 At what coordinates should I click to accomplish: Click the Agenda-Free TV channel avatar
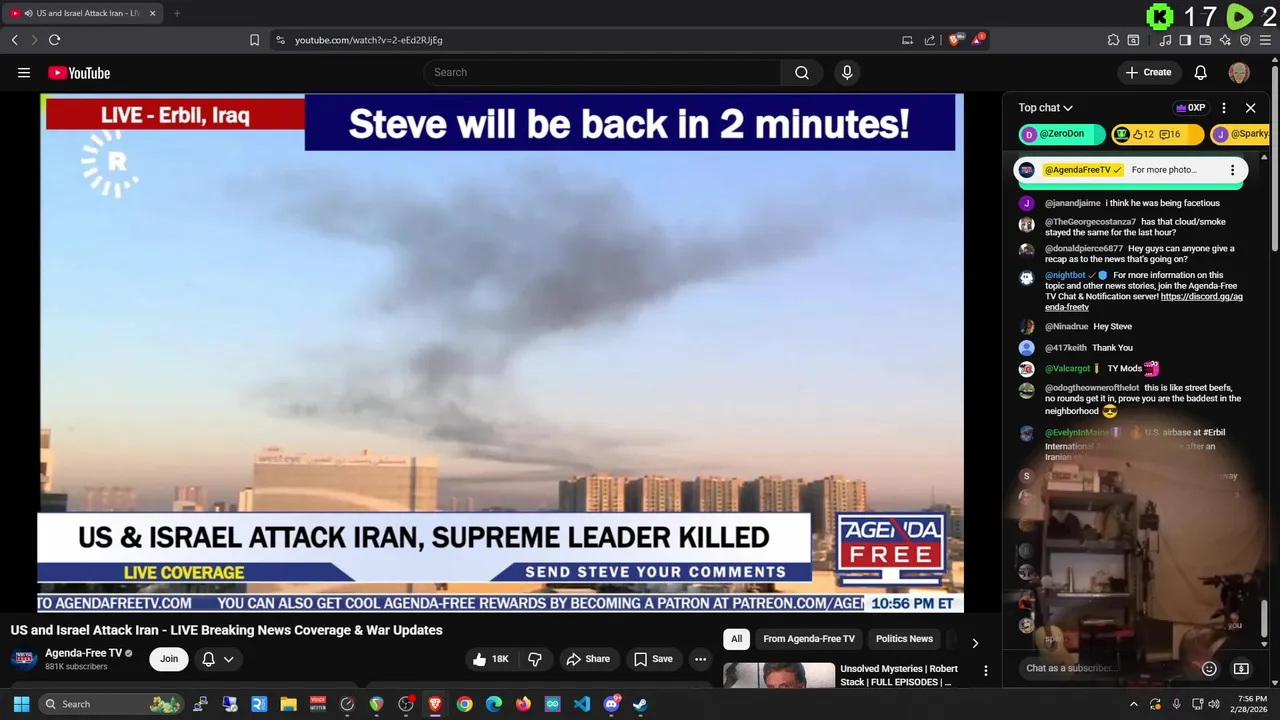(25, 659)
